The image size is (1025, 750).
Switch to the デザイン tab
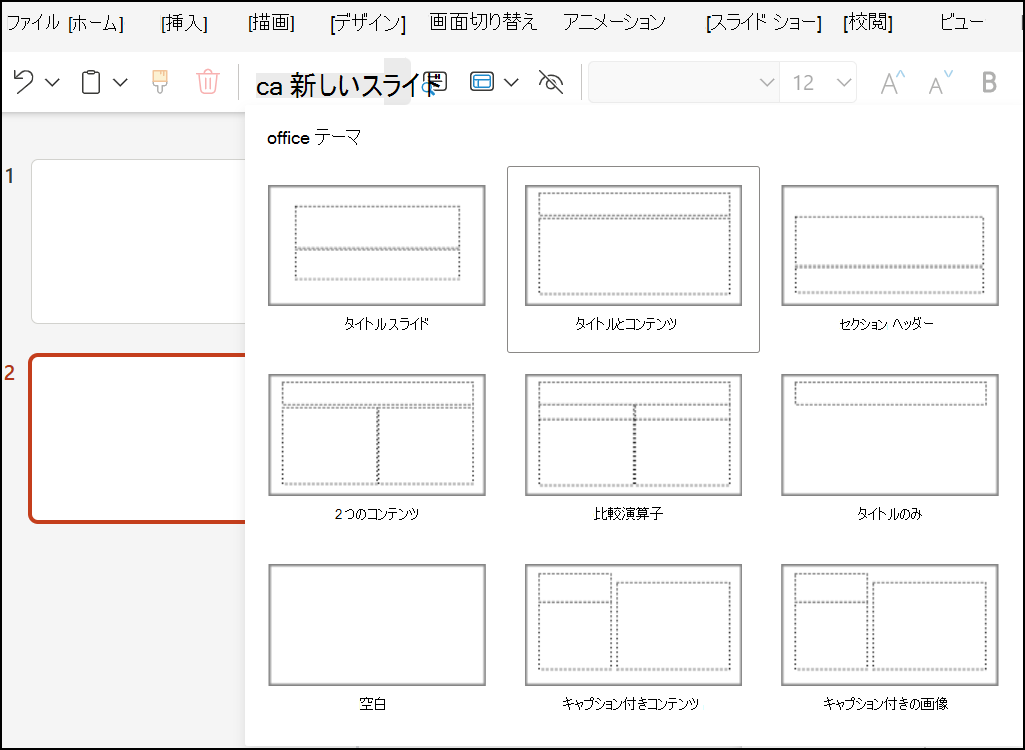368,24
